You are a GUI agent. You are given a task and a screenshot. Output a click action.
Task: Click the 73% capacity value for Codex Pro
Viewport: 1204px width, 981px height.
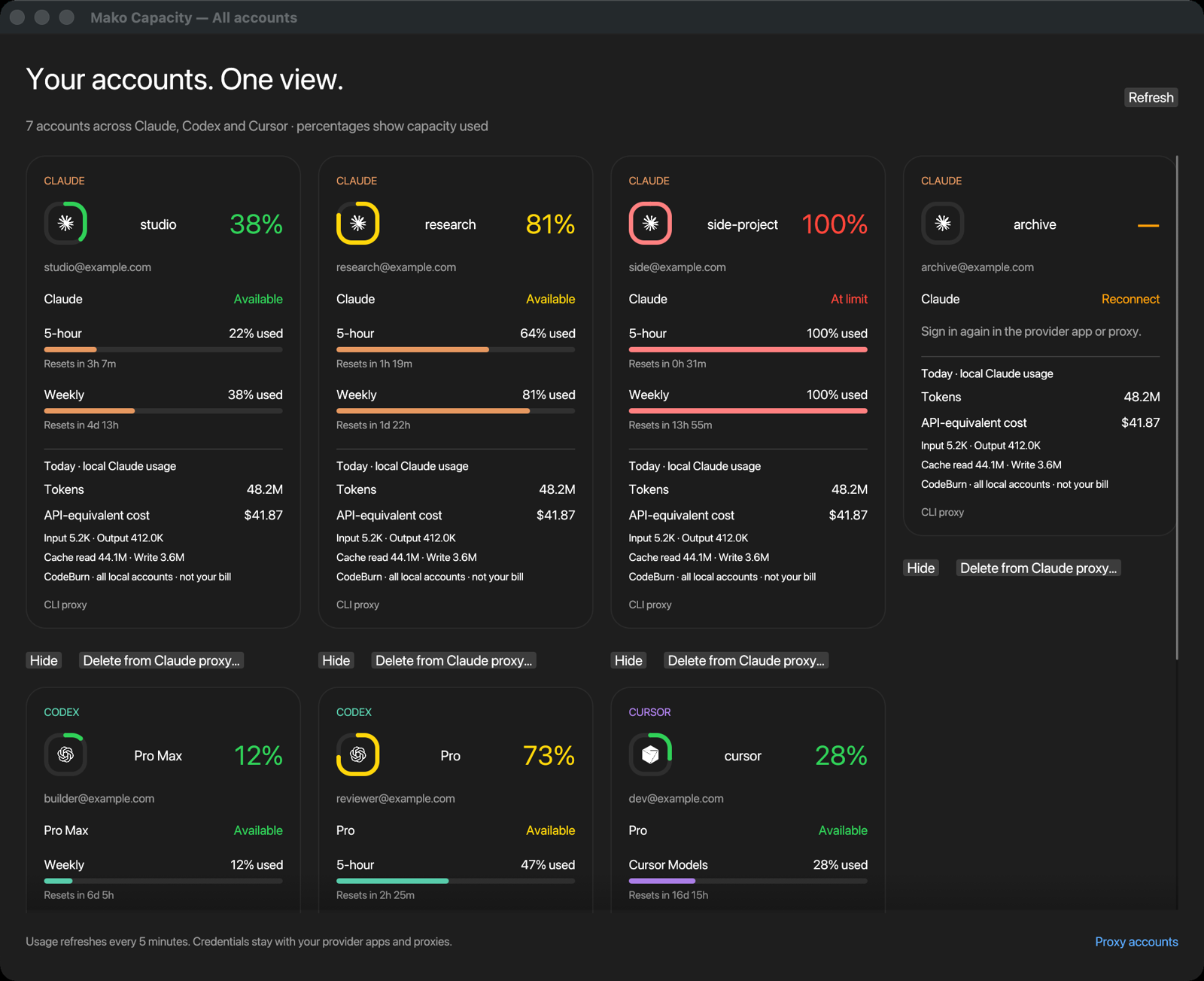549,755
